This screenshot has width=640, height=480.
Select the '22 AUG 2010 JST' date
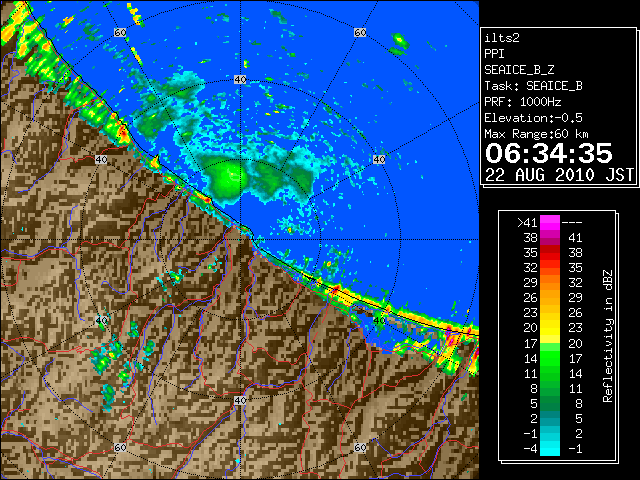(559, 175)
